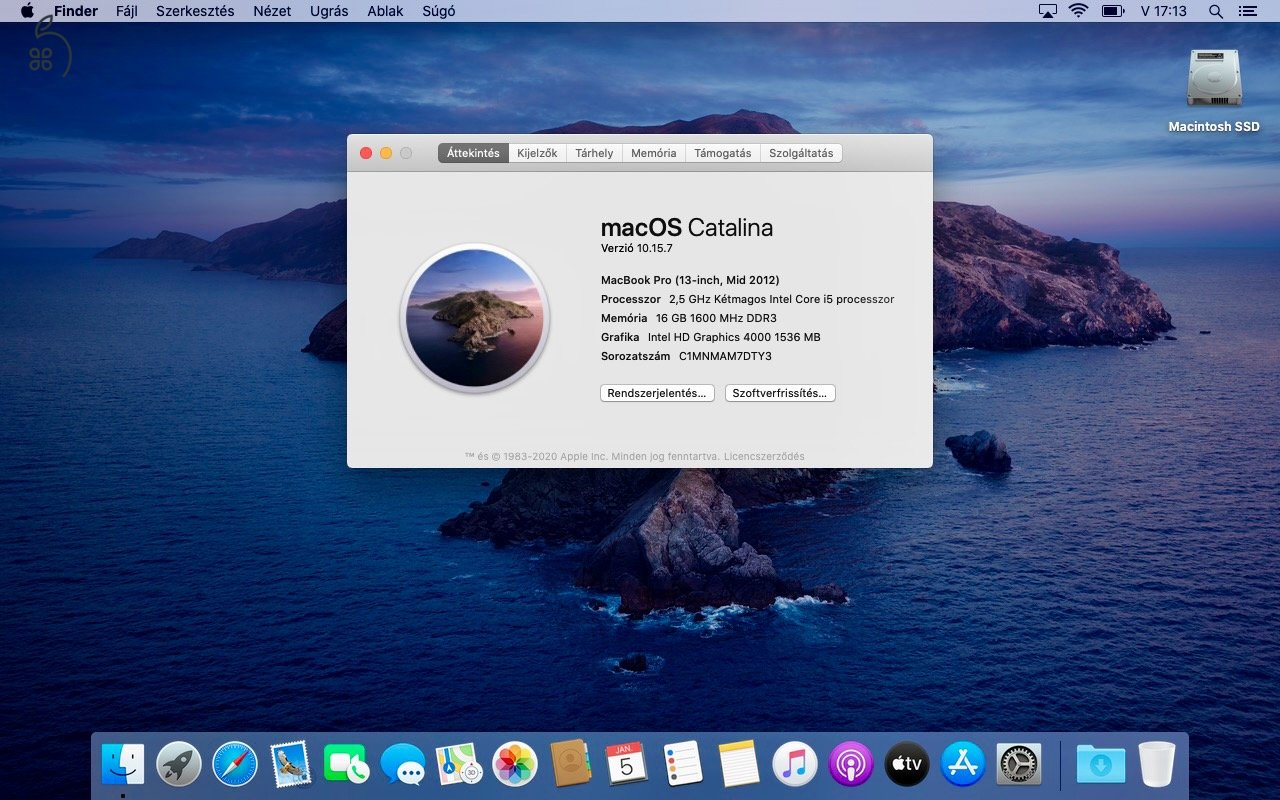Open Downloads folder in Dock

(x=1101, y=765)
